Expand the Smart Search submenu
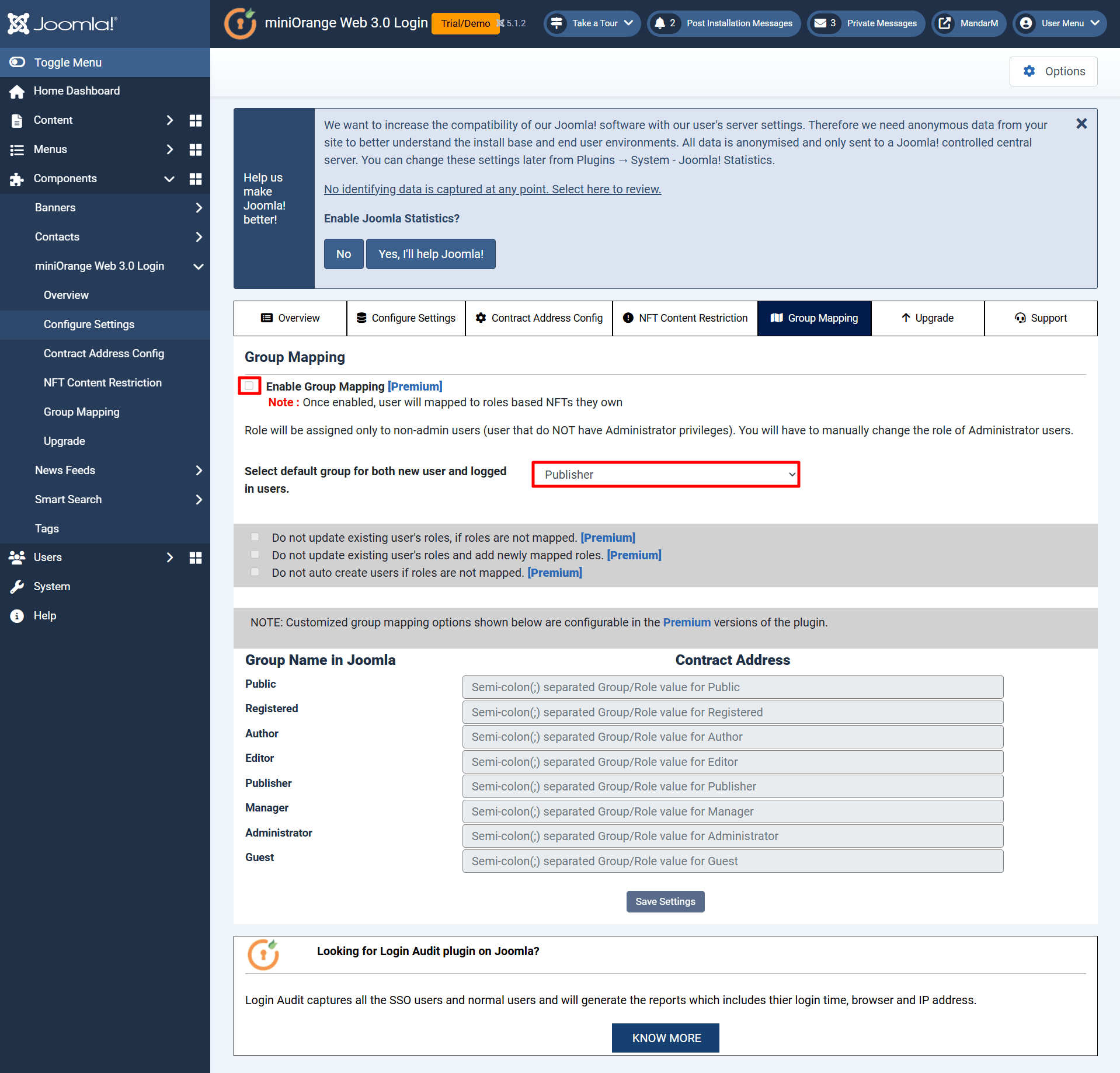Screen dimensions: 1120x1073 click(x=199, y=500)
